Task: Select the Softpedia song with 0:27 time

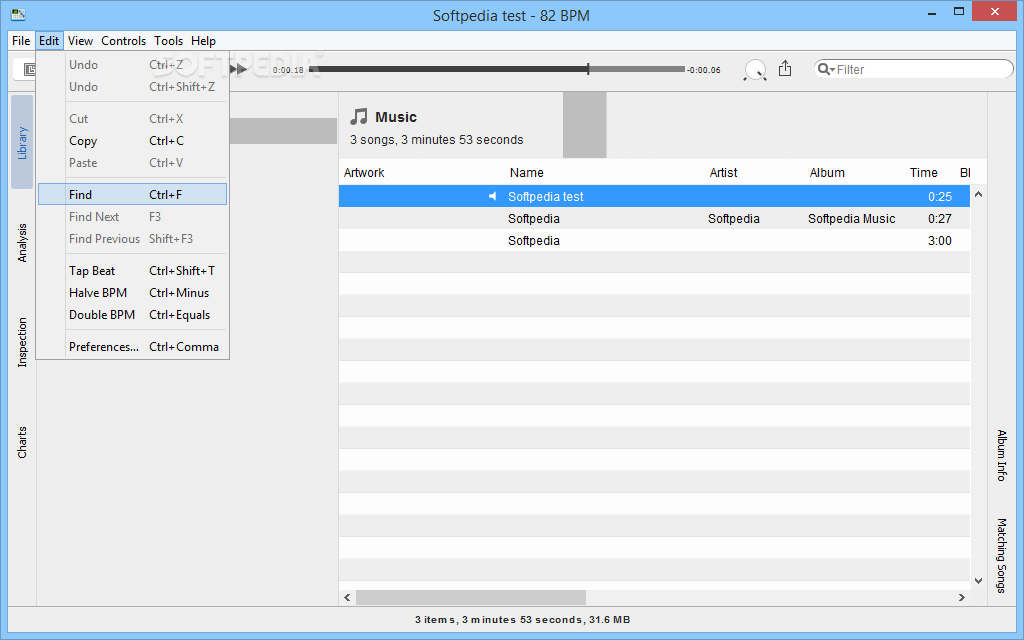Action: click(x=654, y=218)
